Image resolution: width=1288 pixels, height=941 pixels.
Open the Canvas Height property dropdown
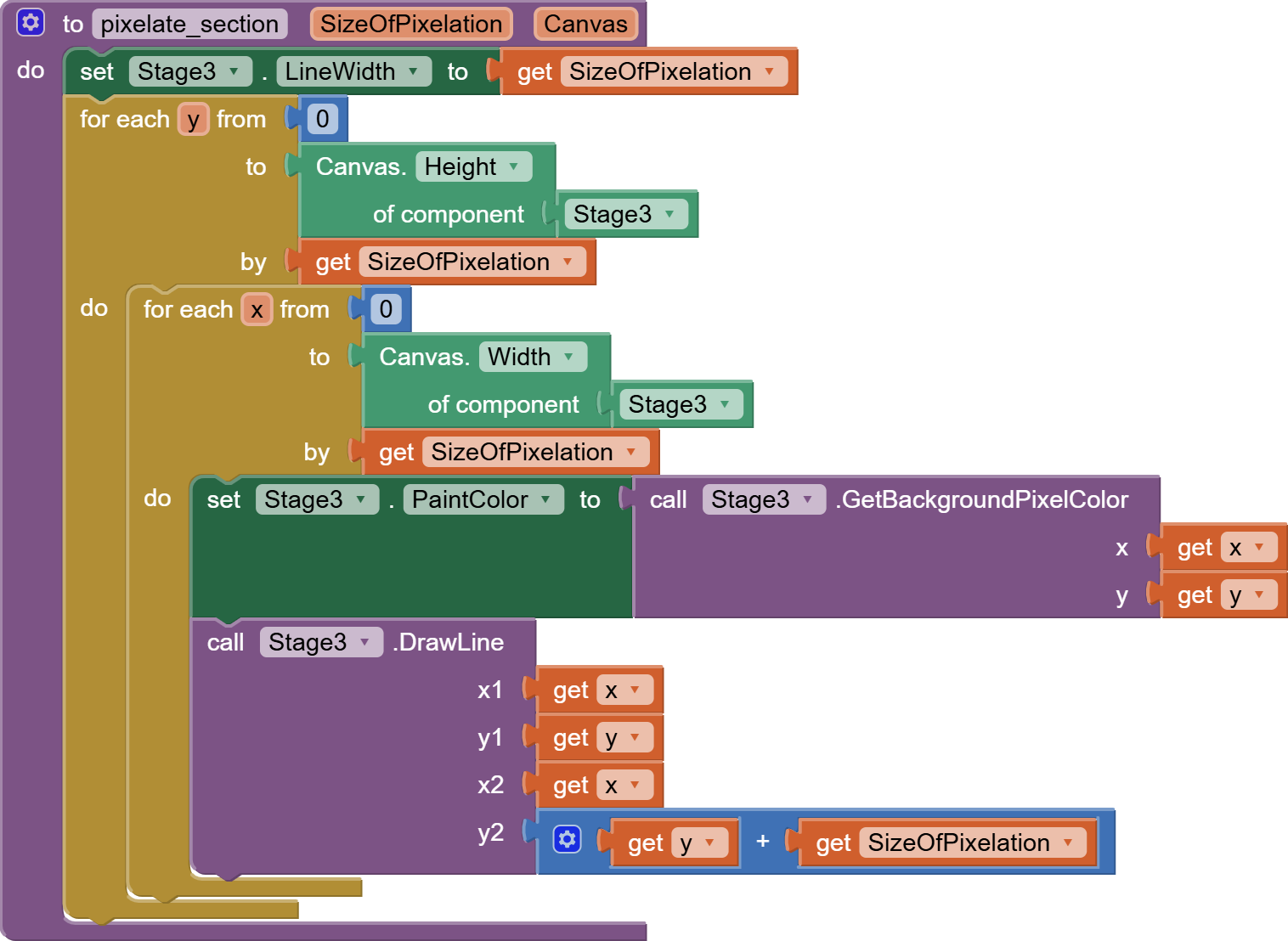pyautogui.click(x=514, y=166)
